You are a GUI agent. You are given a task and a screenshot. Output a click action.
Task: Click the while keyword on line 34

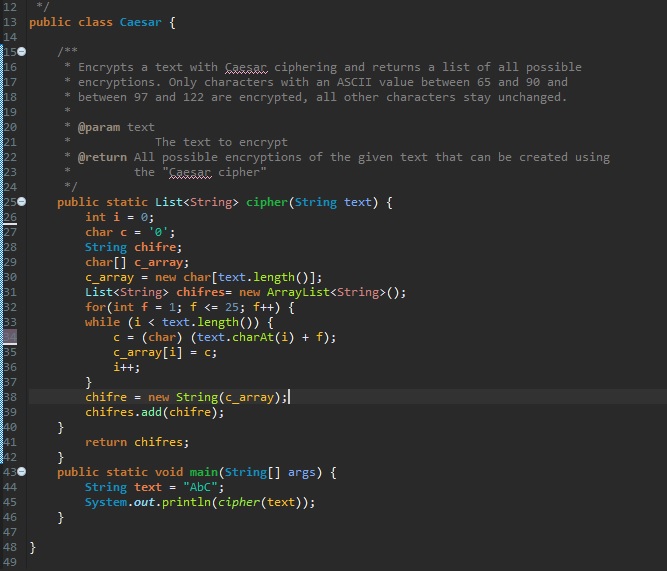click(x=102, y=322)
